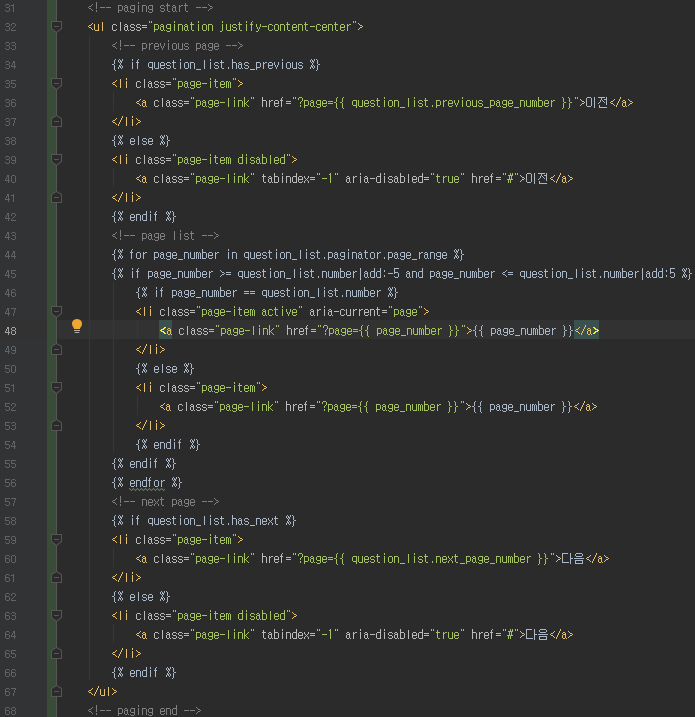Click line number 48 in the gutter
Screen dimensions: 695x717
11,331
